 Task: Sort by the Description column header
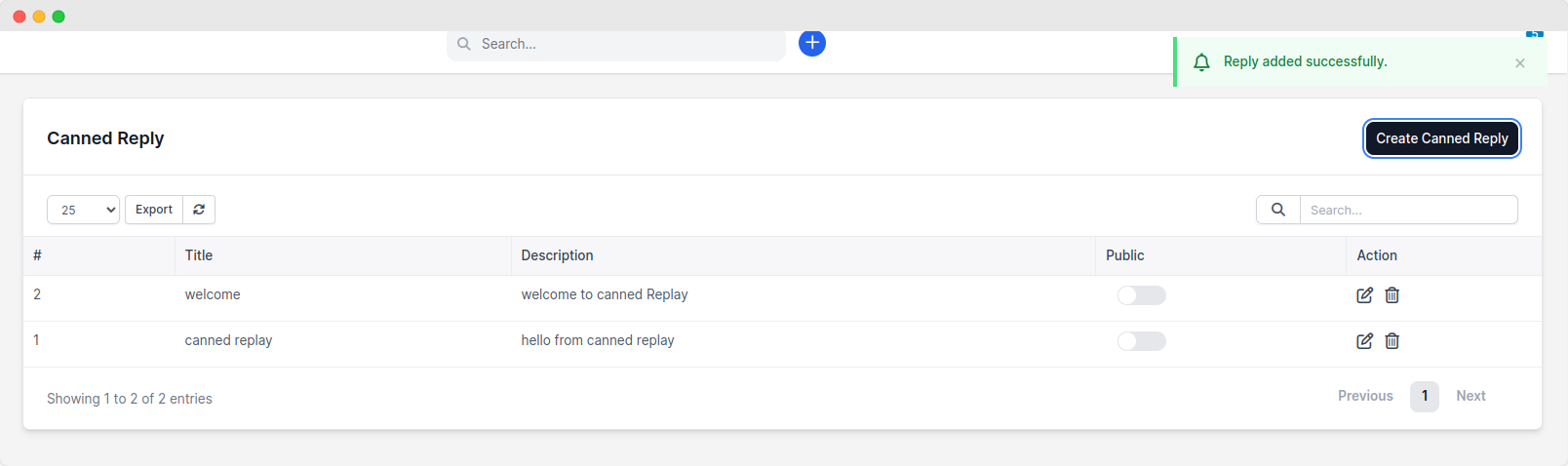click(557, 255)
